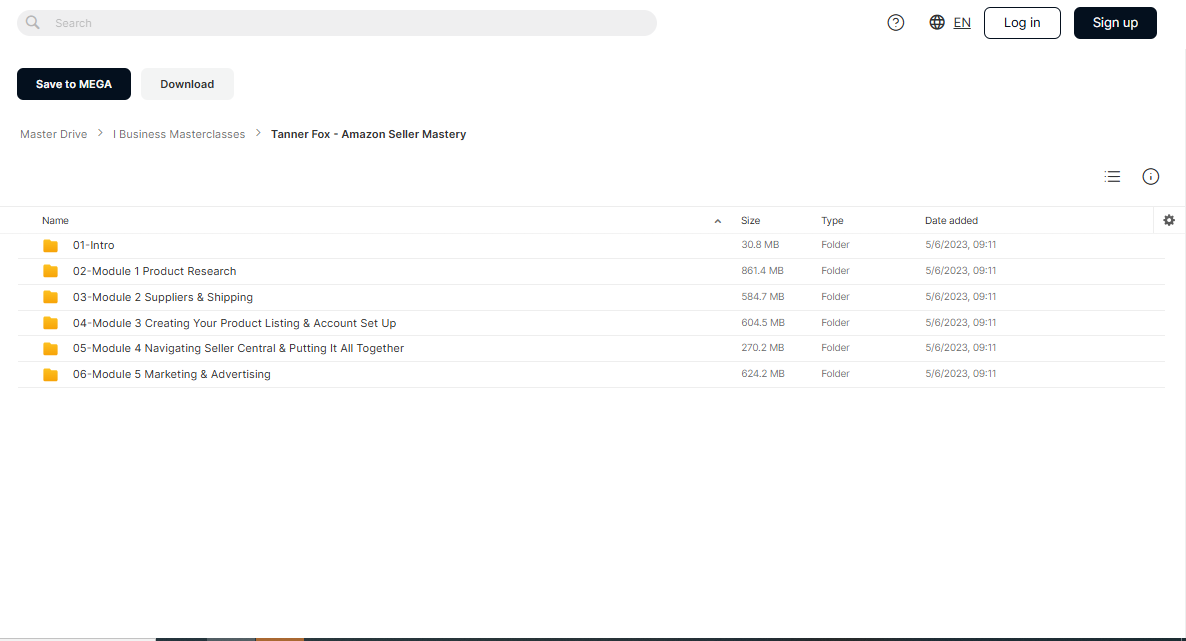Focus the Search input field

coord(337,23)
